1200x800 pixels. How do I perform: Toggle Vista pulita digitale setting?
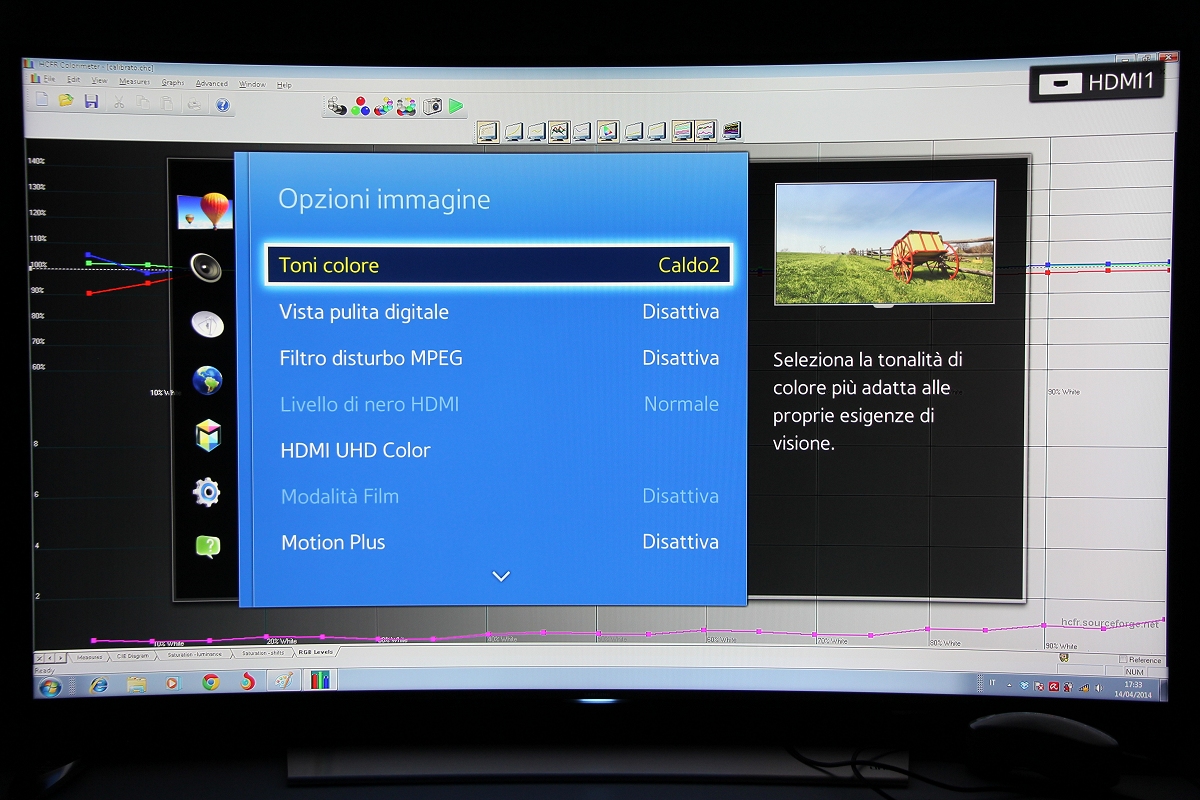(499, 312)
